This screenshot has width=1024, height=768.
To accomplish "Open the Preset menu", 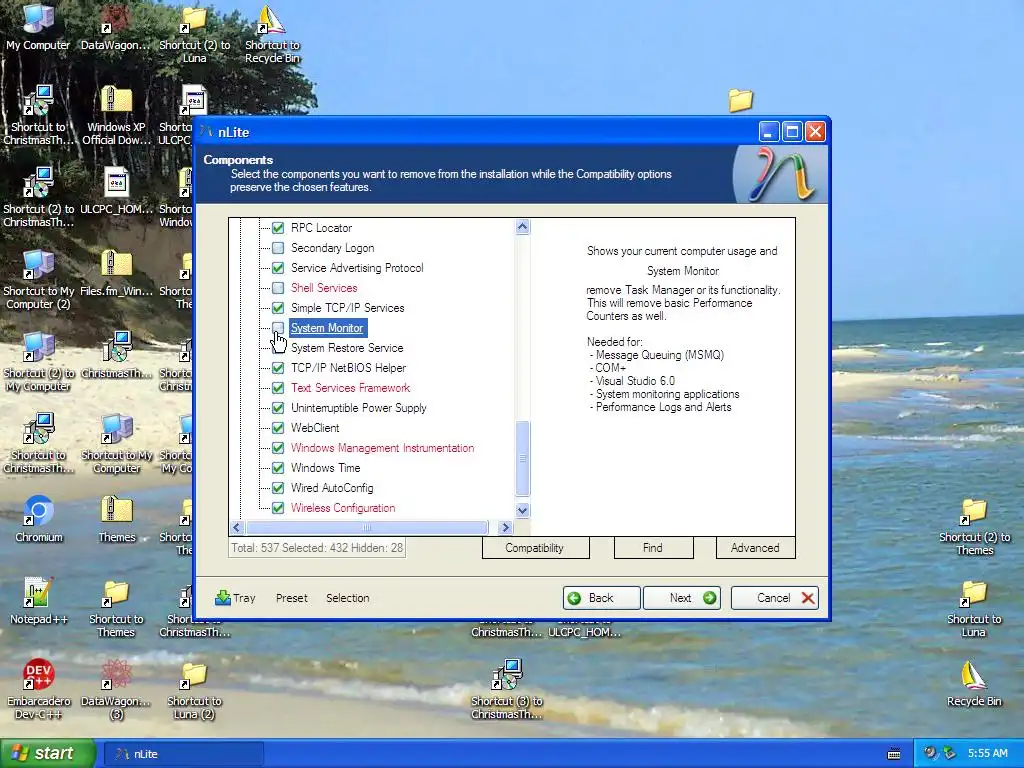I will (291, 598).
